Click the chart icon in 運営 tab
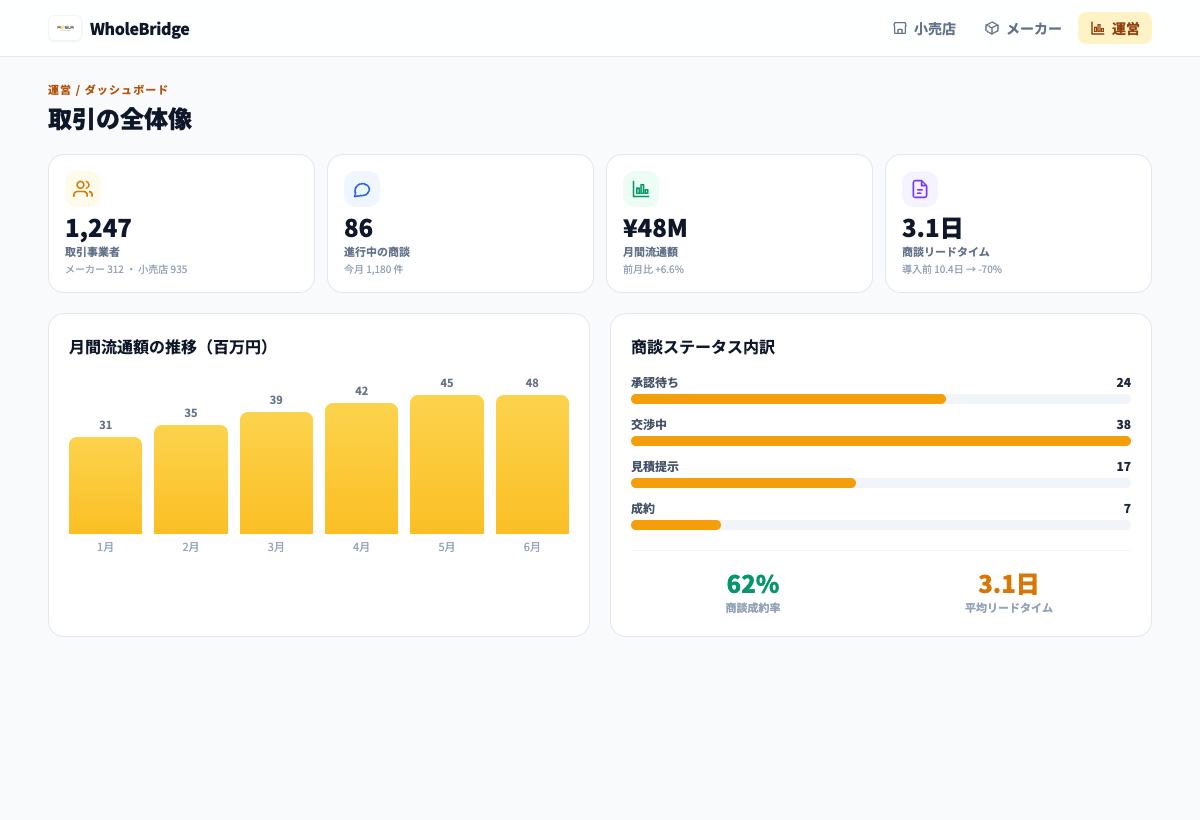The image size is (1200, 820). 1098,28
